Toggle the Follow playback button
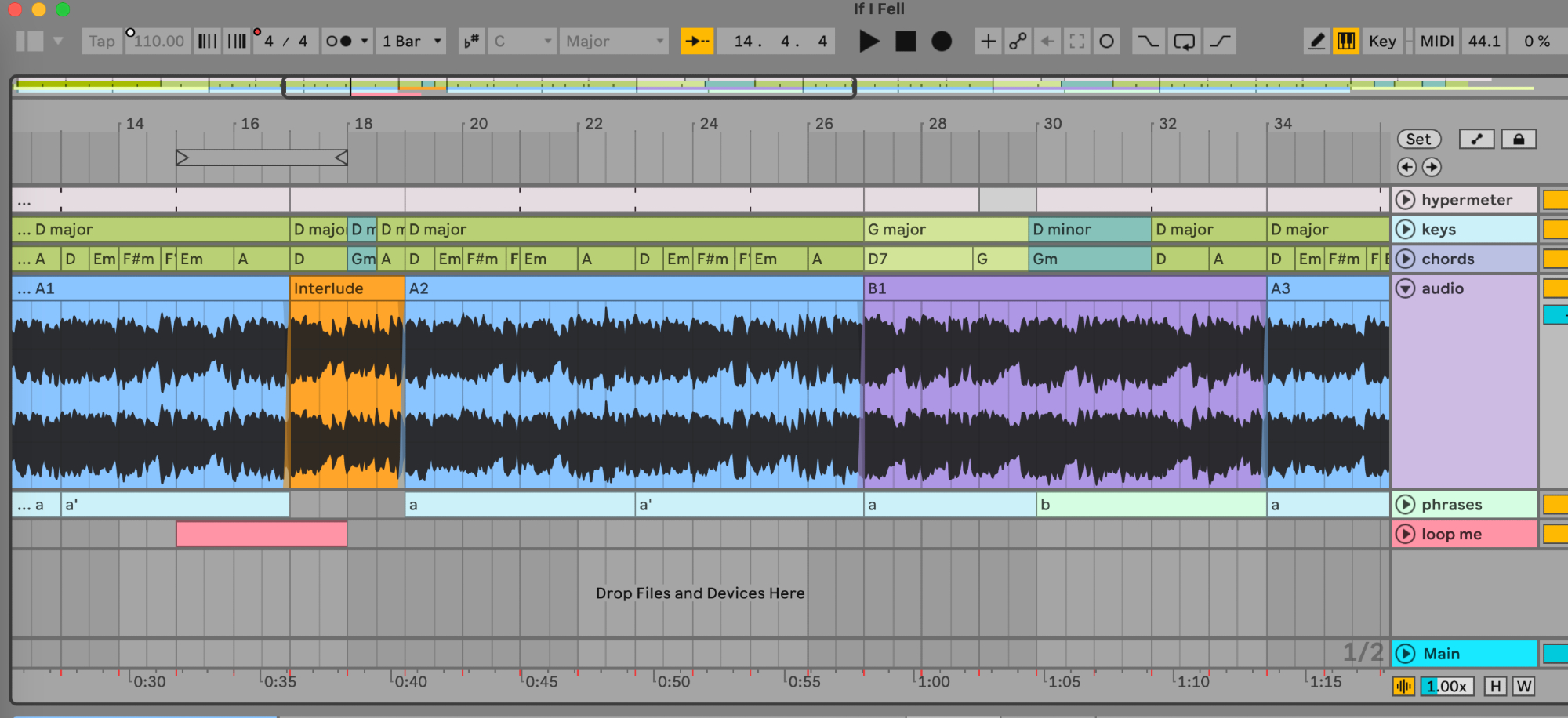 (x=697, y=42)
